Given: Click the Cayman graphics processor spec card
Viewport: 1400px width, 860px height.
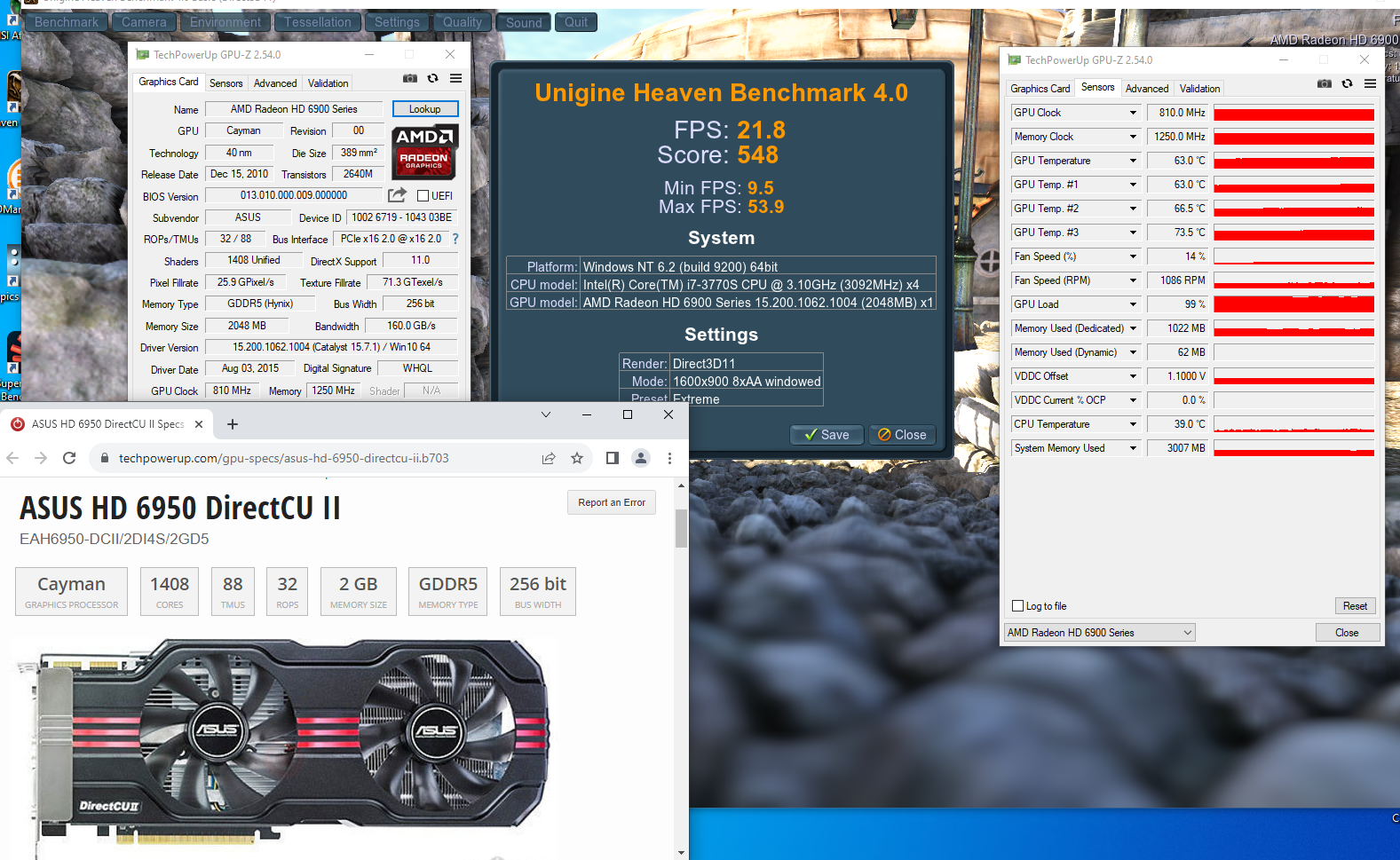Looking at the screenshot, I should click(72, 592).
